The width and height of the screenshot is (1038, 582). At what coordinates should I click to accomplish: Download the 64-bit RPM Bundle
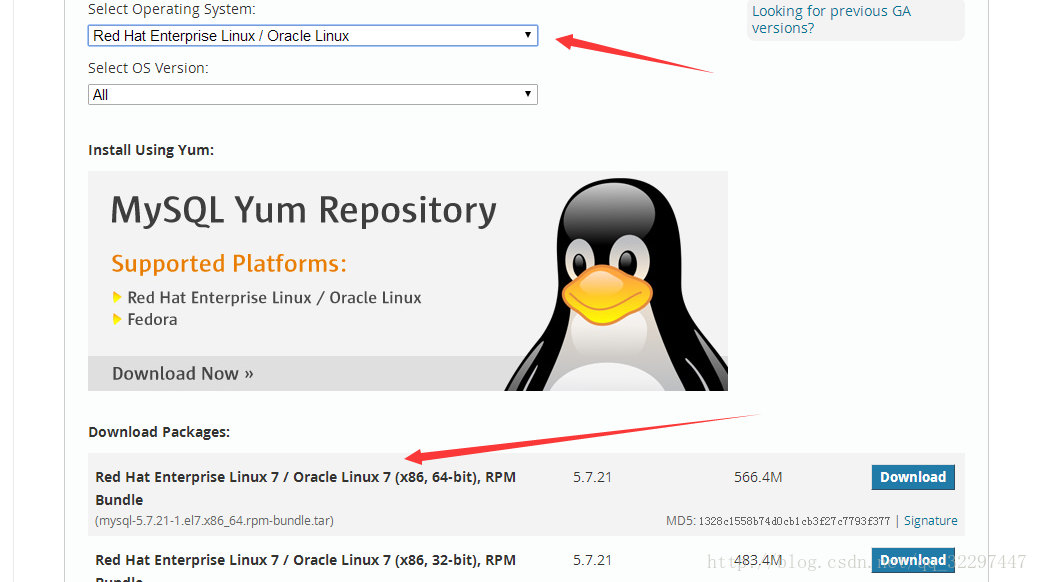click(x=913, y=477)
